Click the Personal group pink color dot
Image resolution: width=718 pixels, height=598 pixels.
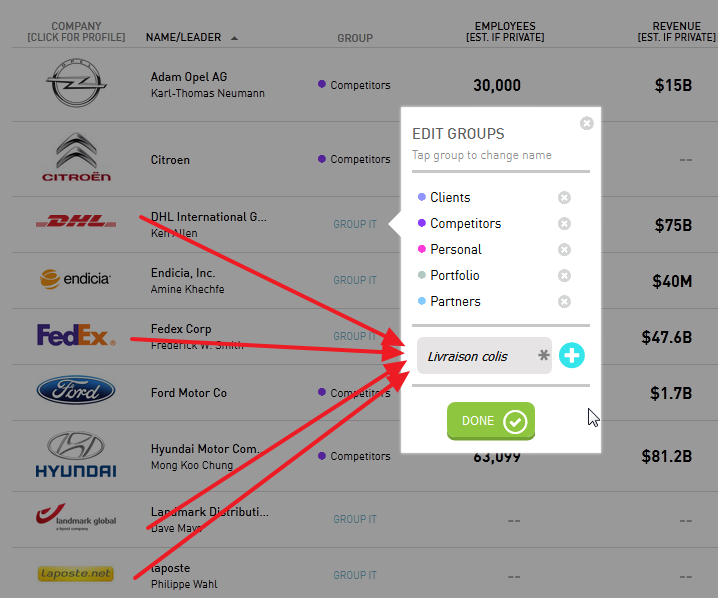tap(422, 249)
